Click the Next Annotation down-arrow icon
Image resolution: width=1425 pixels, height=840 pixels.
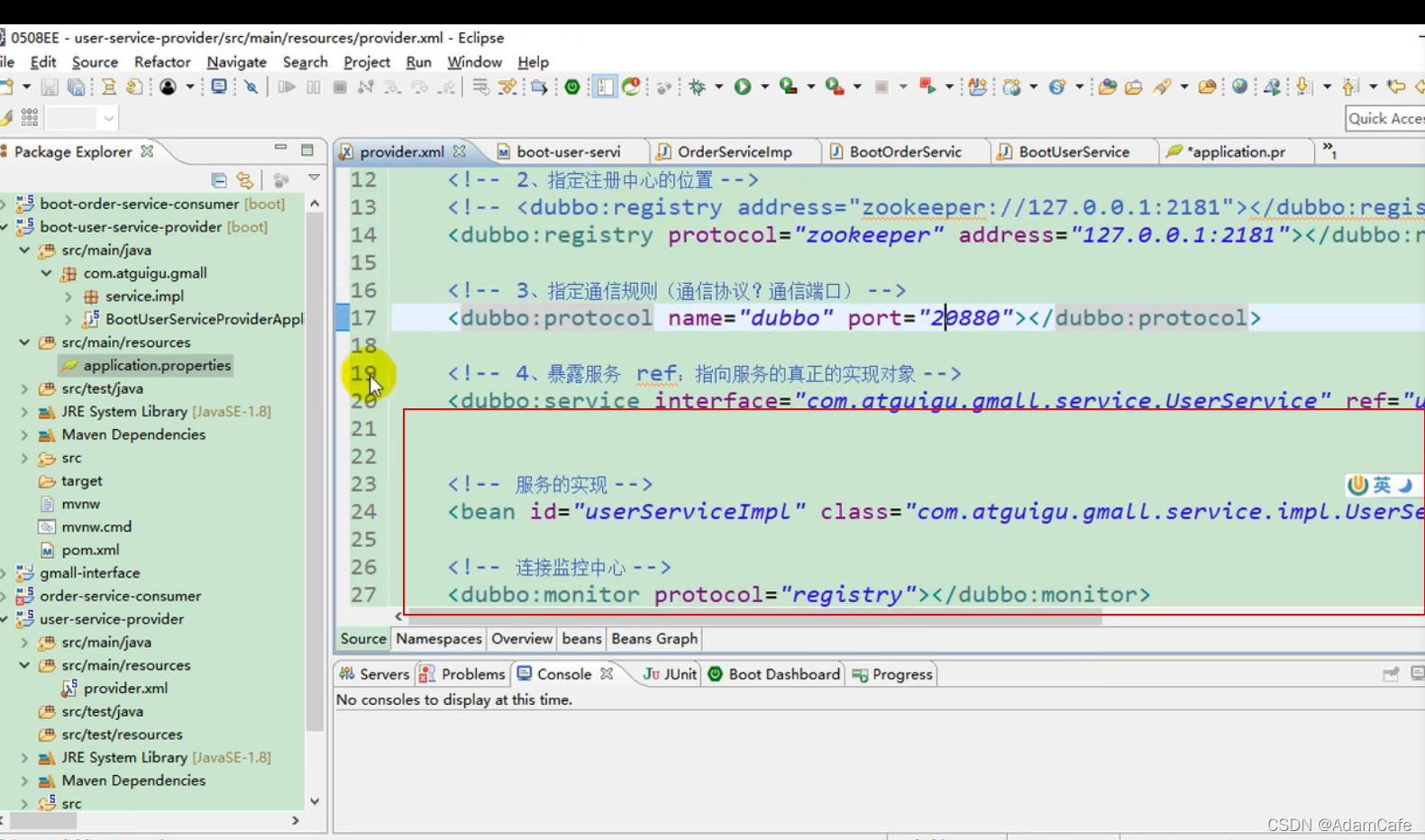(1302, 87)
